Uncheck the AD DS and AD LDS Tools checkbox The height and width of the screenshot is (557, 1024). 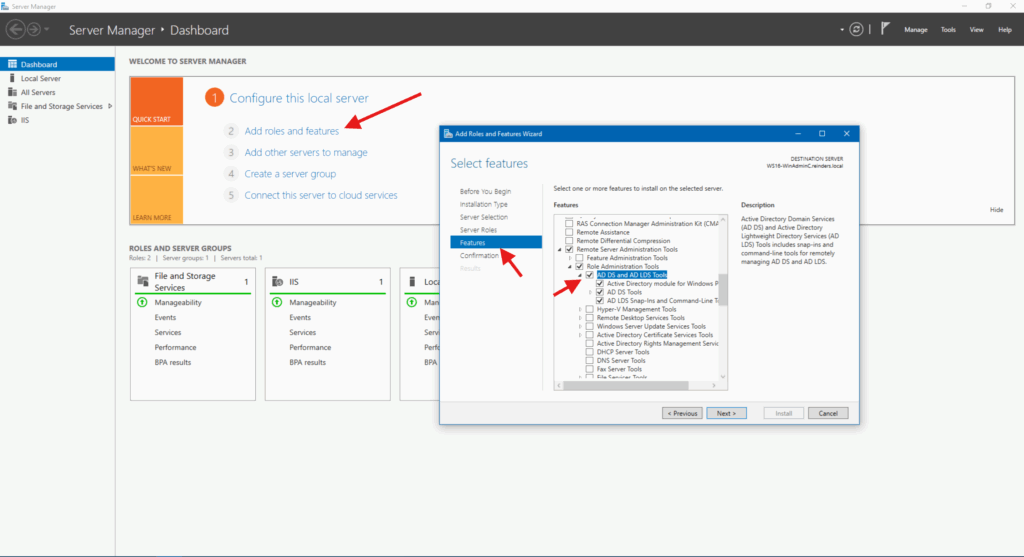[590, 275]
